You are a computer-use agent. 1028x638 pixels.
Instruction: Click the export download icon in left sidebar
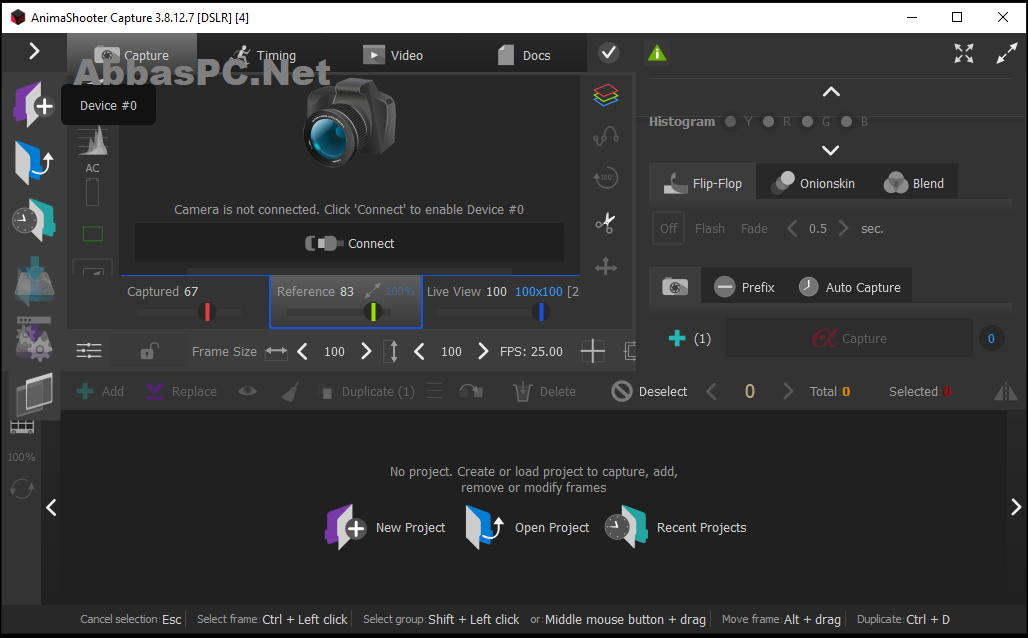click(34, 281)
